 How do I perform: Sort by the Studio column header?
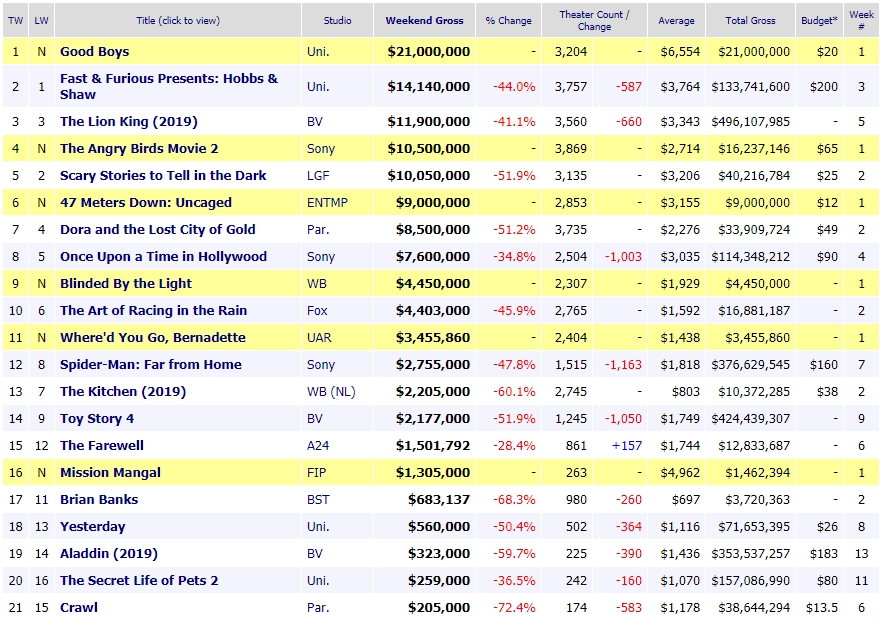click(338, 21)
